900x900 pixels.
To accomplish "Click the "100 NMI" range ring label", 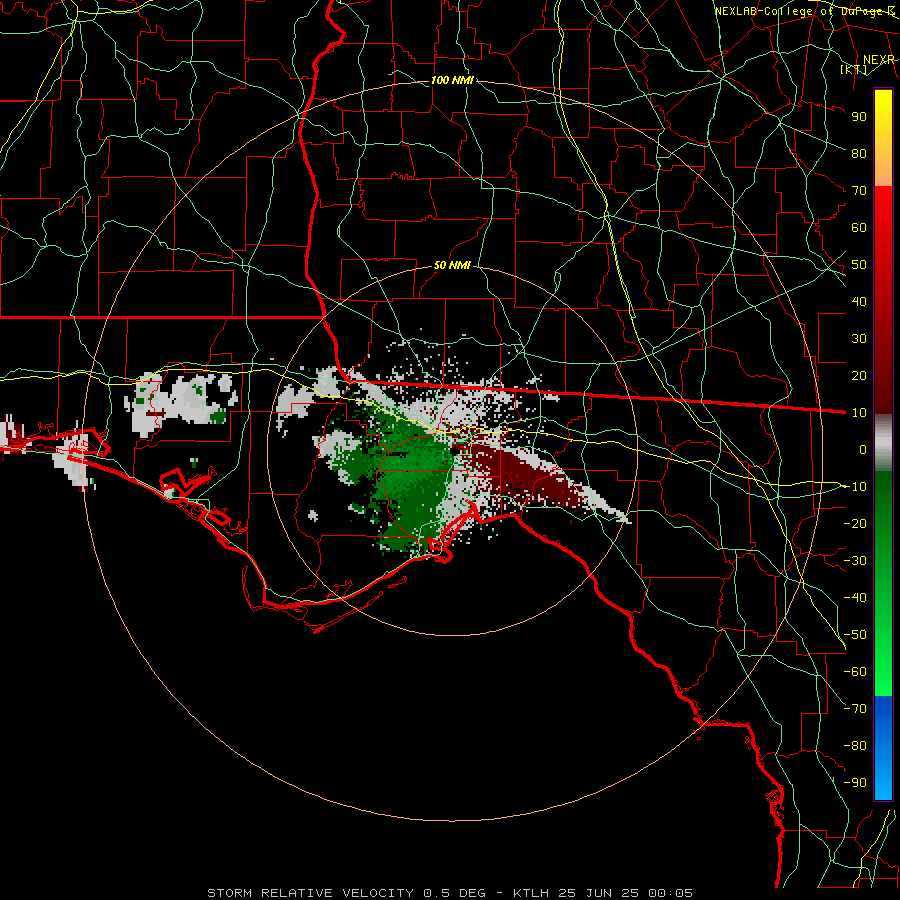I will tap(452, 80).
